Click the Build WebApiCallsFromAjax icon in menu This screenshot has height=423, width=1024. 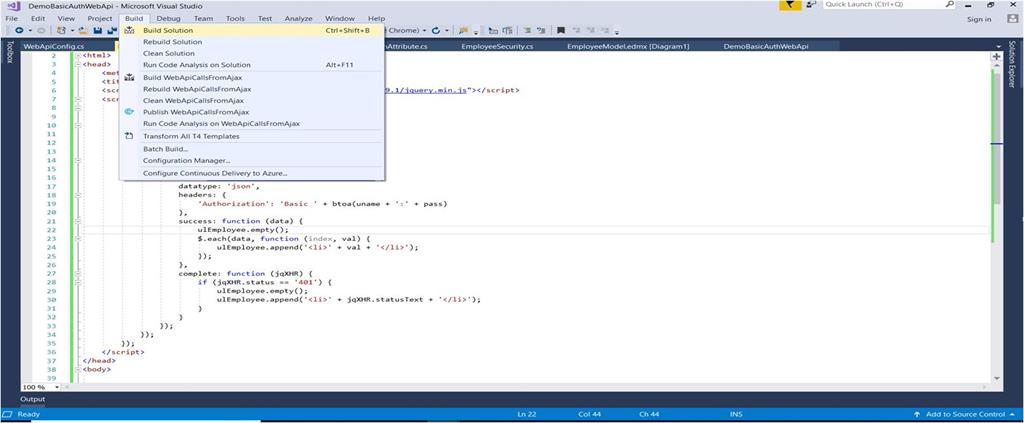[x=129, y=78]
